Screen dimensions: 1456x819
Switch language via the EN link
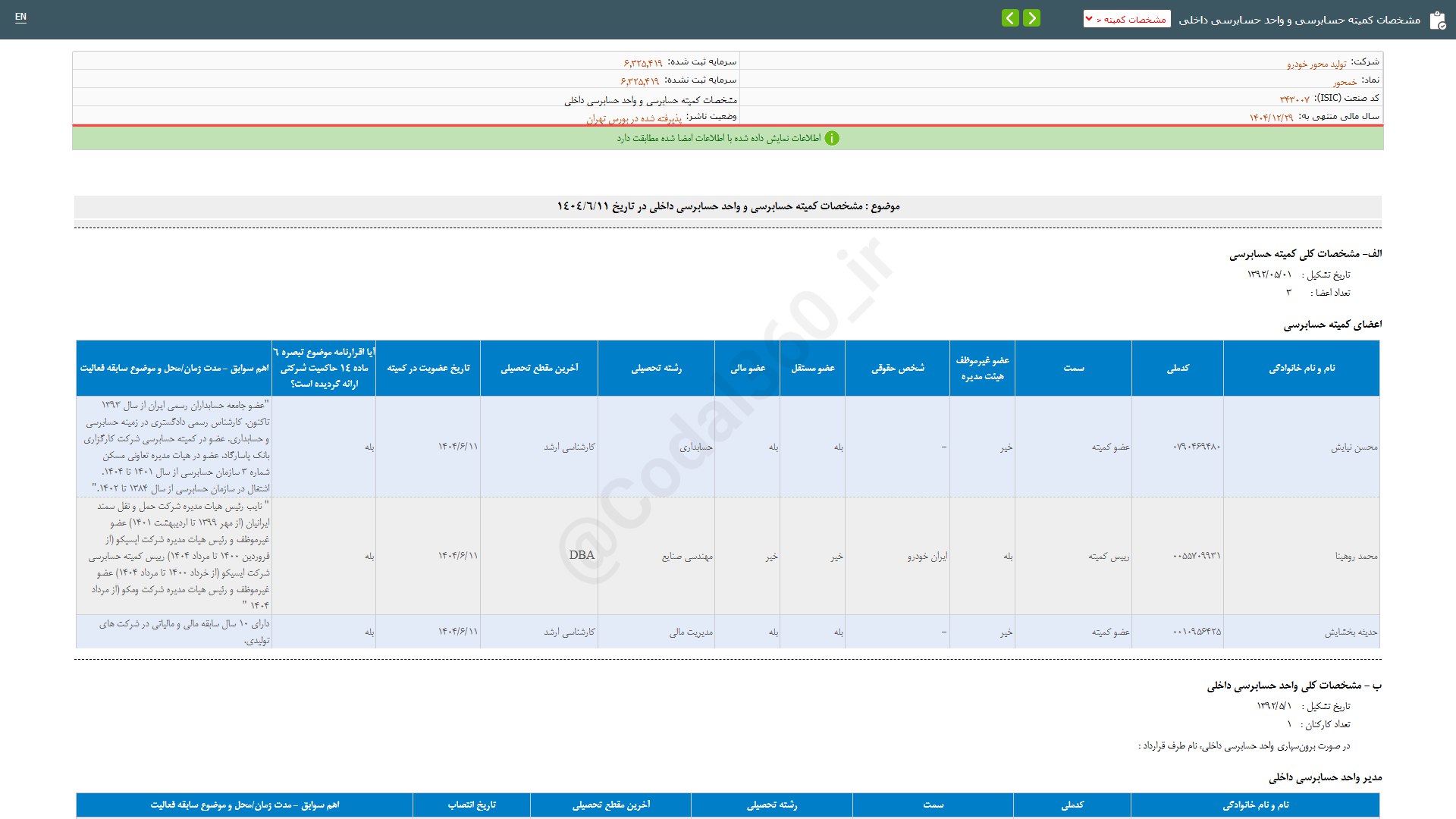20,17
